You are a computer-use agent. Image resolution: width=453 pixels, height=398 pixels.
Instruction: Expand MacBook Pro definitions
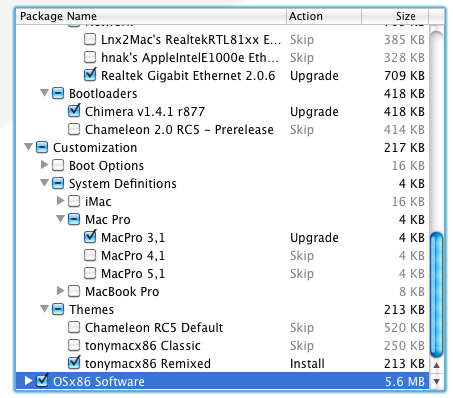(x=60, y=291)
